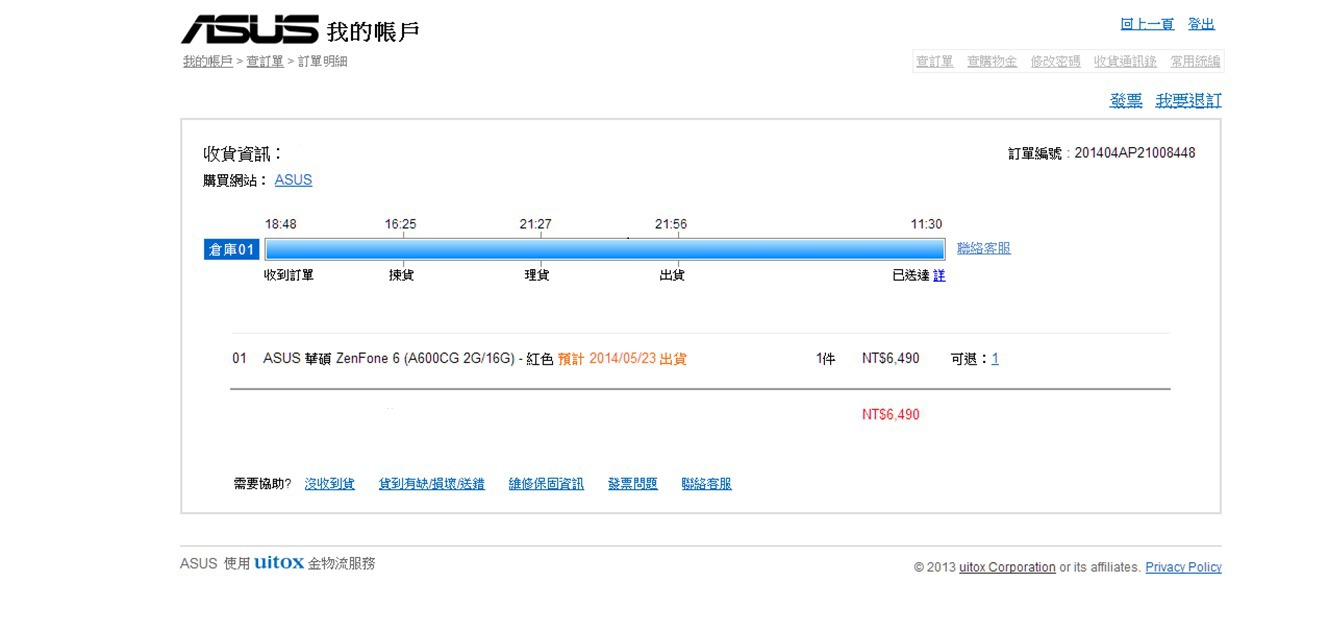The height and width of the screenshot is (644, 1324).
Task: Log out using 登出 link
Action: point(1201,24)
